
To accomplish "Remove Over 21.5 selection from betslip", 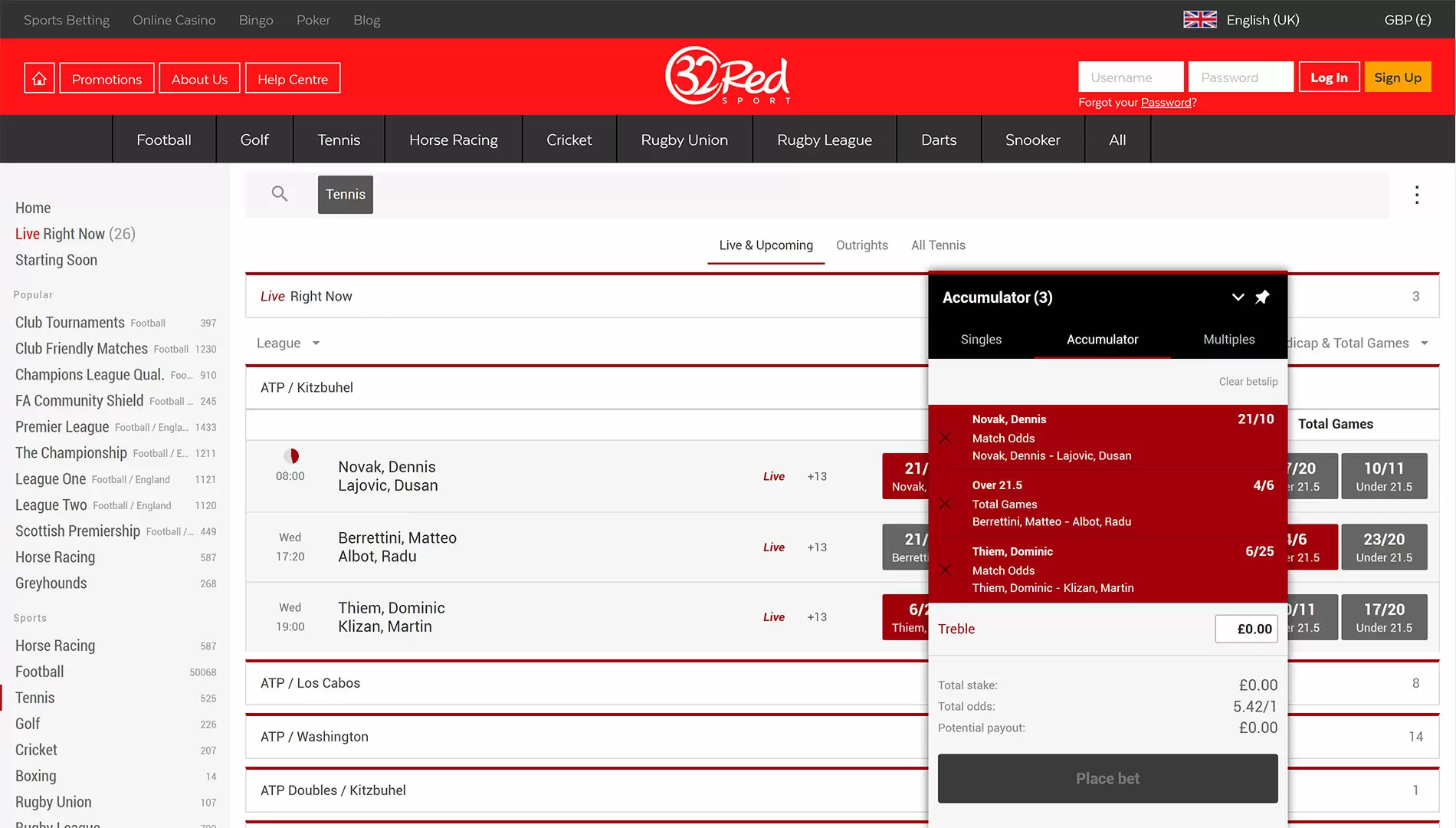I will 946,503.
